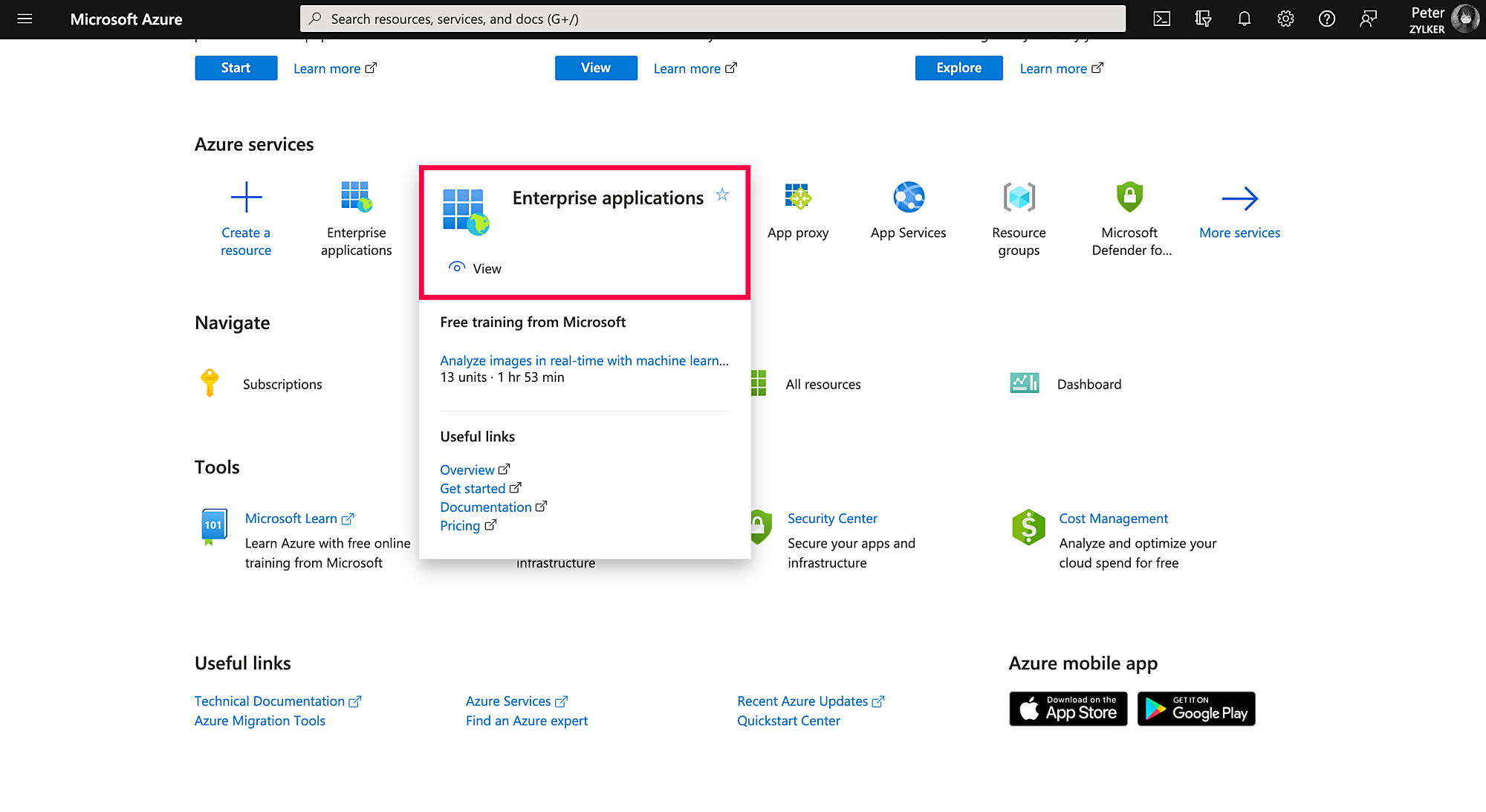Expand More services arrow
The width and height of the screenshot is (1486, 812).
pos(1239,198)
